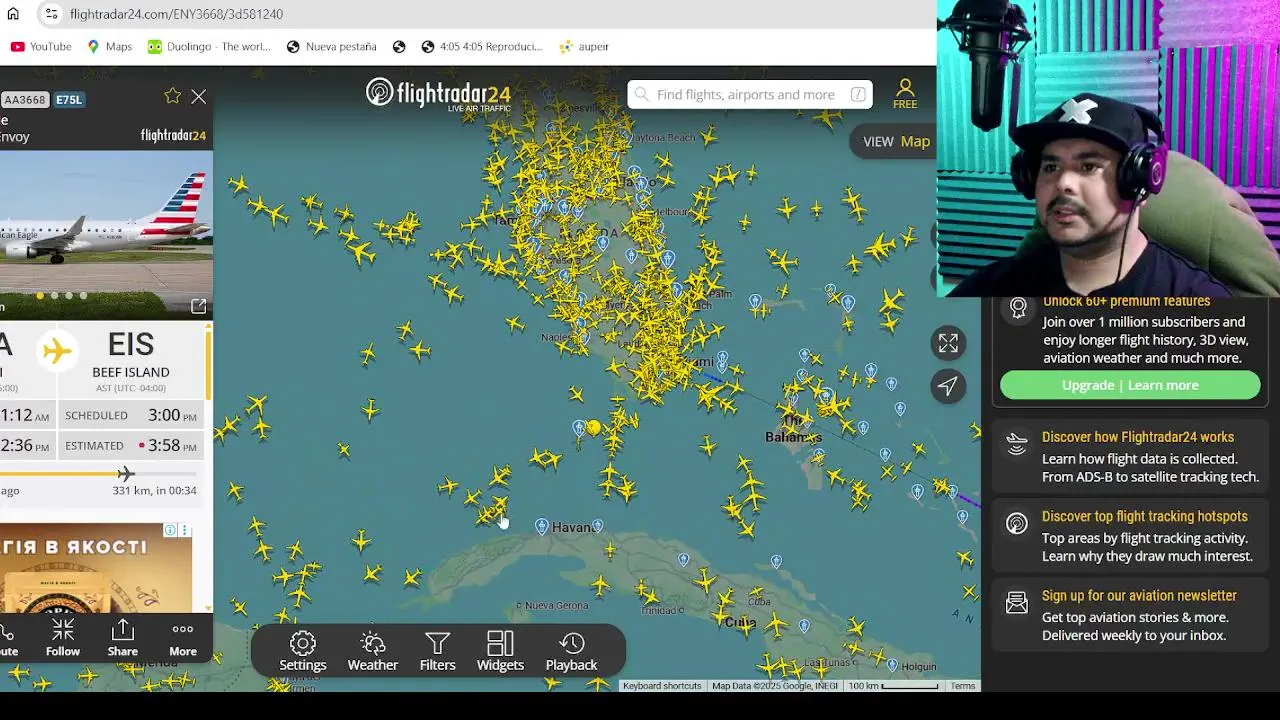1280x720 pixels.
Task: Close the flight details panel
Action: (x=199, y=97)
